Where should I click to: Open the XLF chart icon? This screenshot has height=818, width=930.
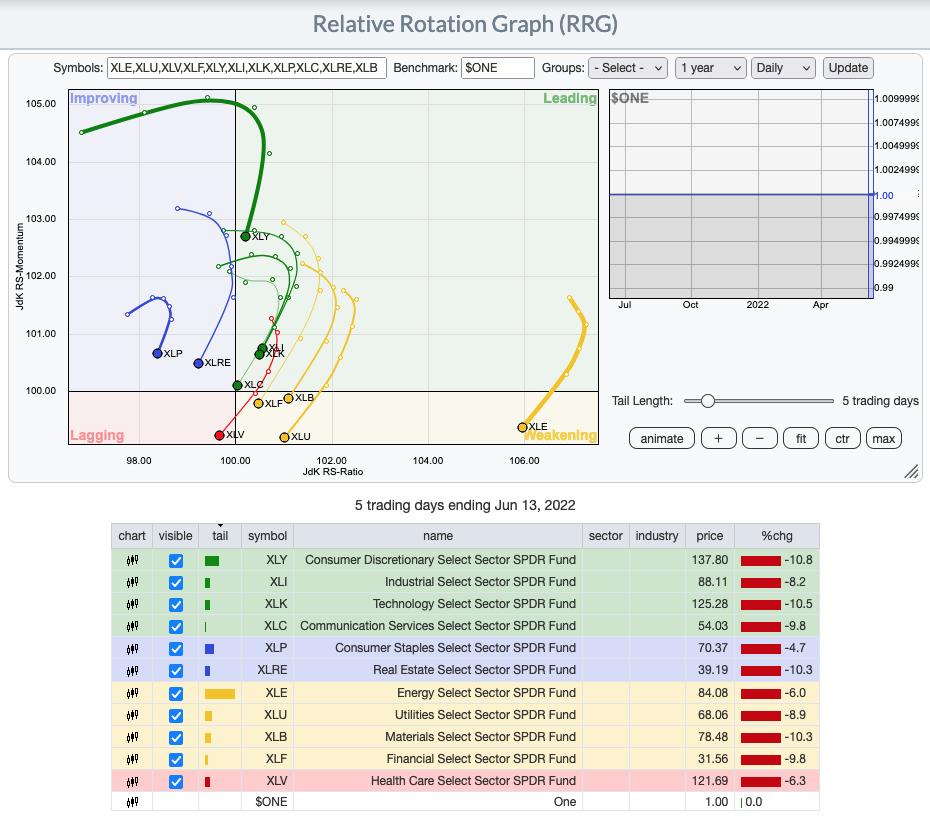point(132,759)
